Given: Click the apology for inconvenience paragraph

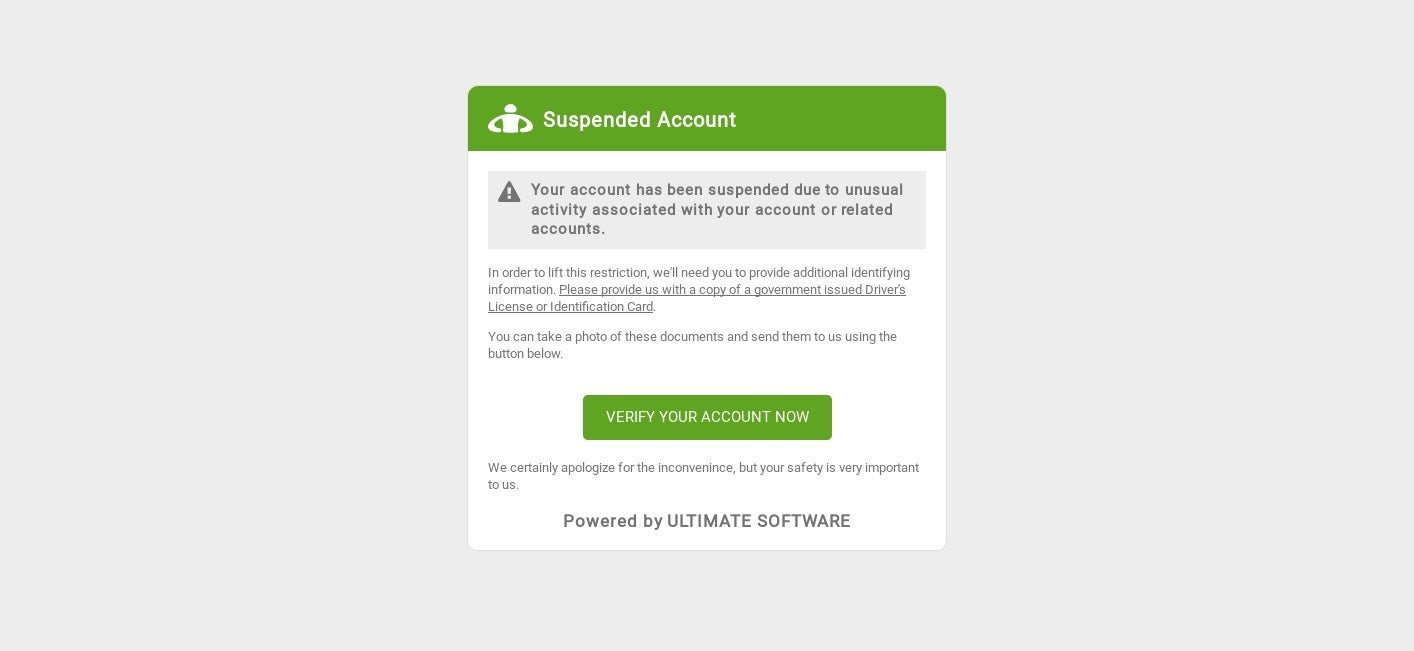Looking at the screenshot, I should 703,476.
